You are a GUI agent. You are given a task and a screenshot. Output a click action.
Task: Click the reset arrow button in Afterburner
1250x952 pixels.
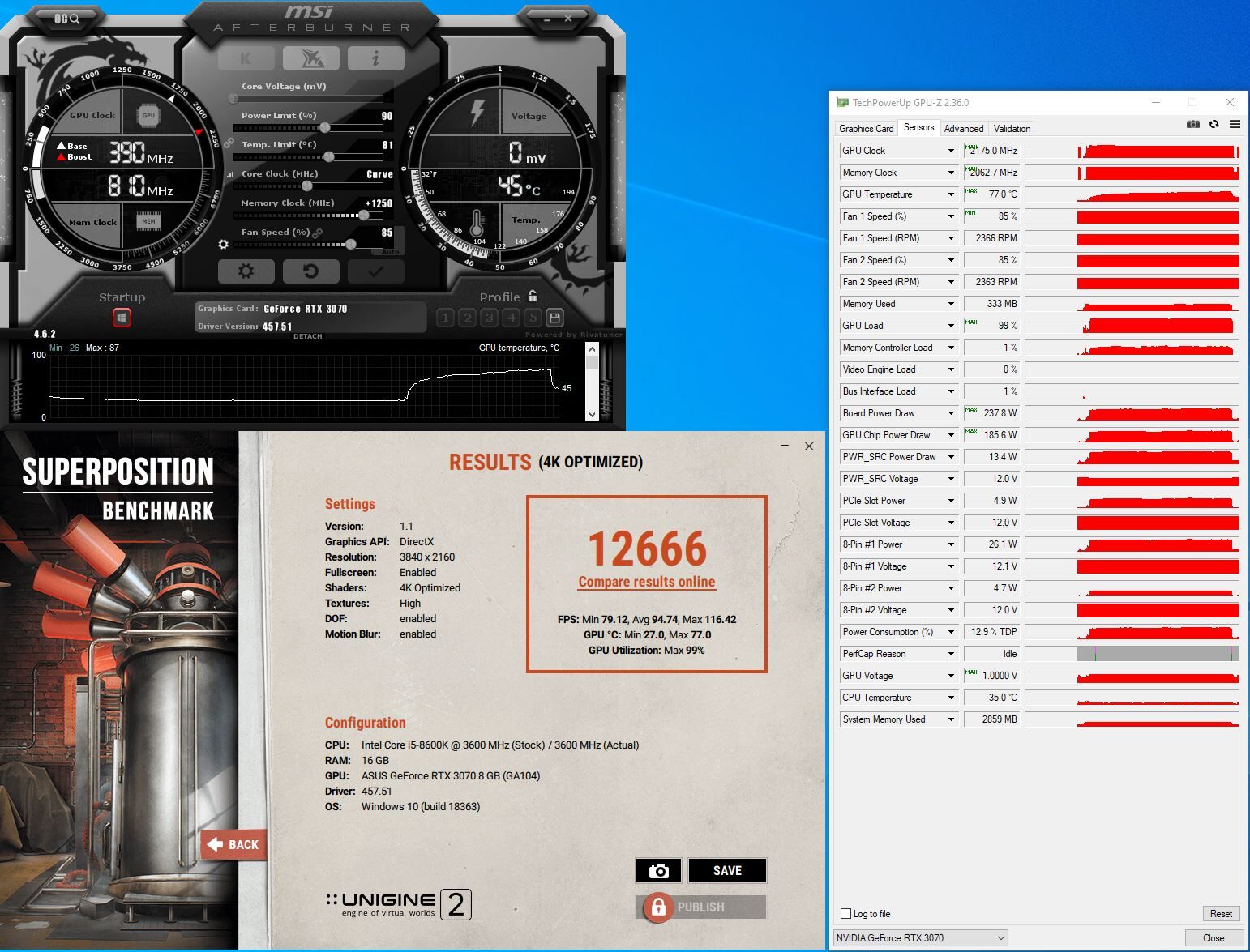pos(310,271)
